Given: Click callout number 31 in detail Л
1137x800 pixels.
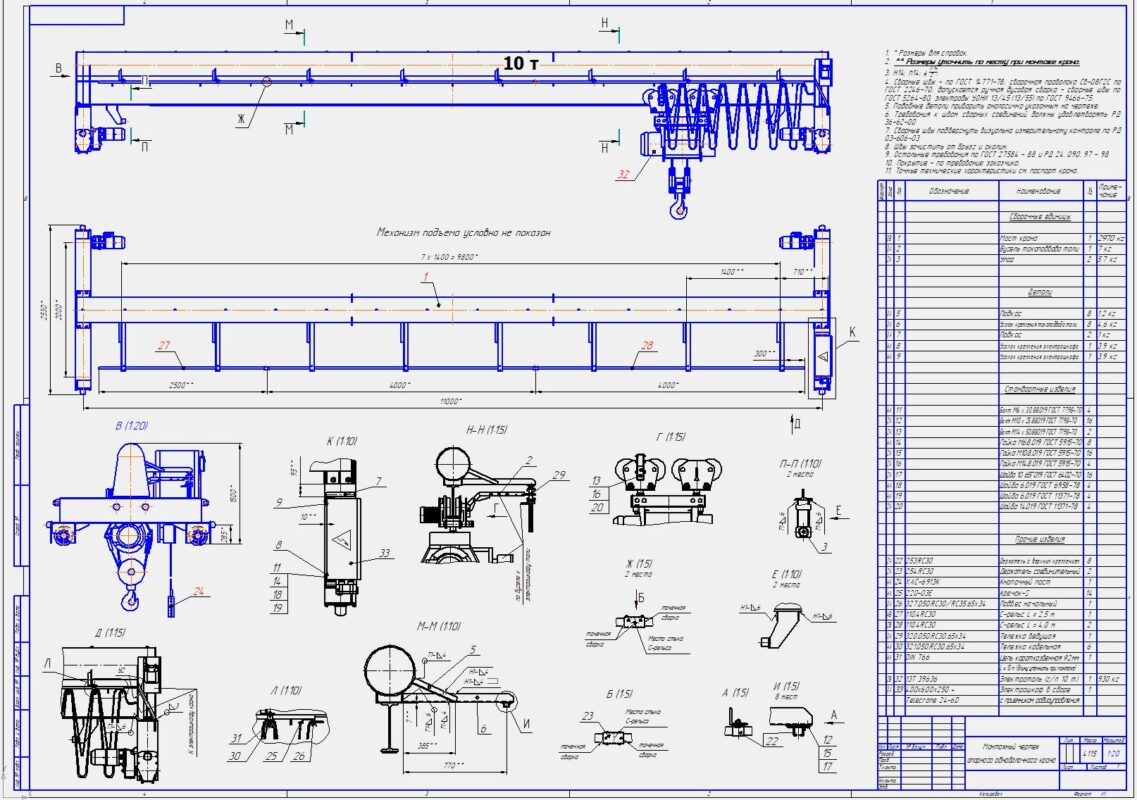Looking at the screenshot, I should pos(236,738).
